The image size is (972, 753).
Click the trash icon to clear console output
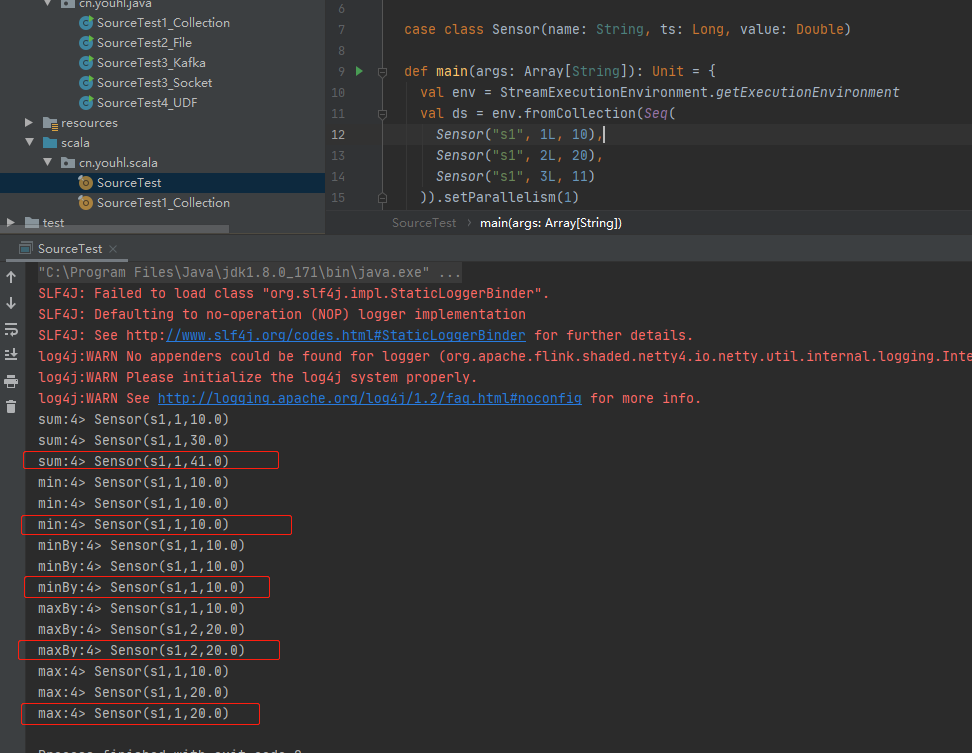coord(11,407)
